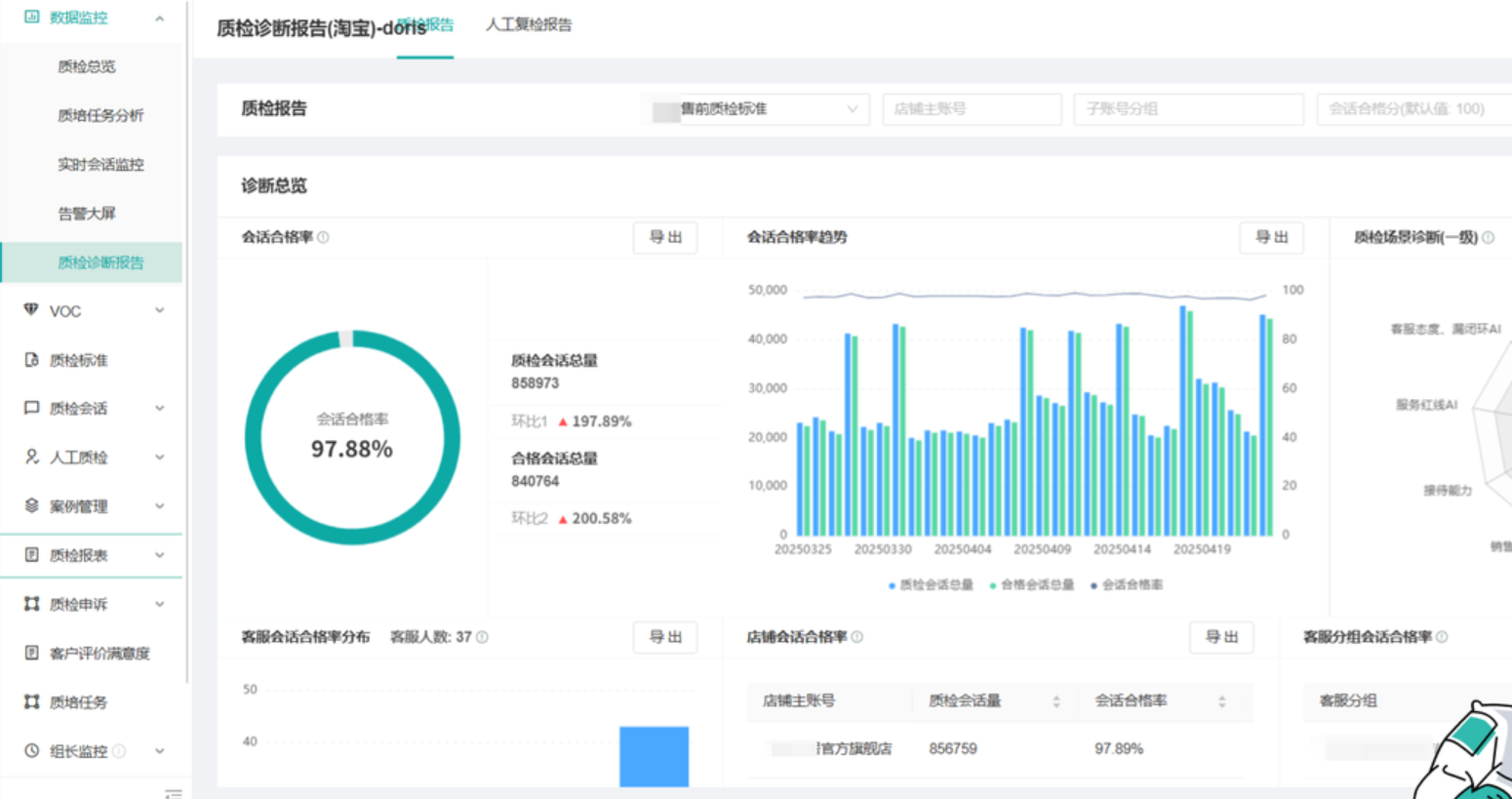This screenshot has height=799, width=1512.
Task: Click the VOC diamond icon
Action: 31,310
